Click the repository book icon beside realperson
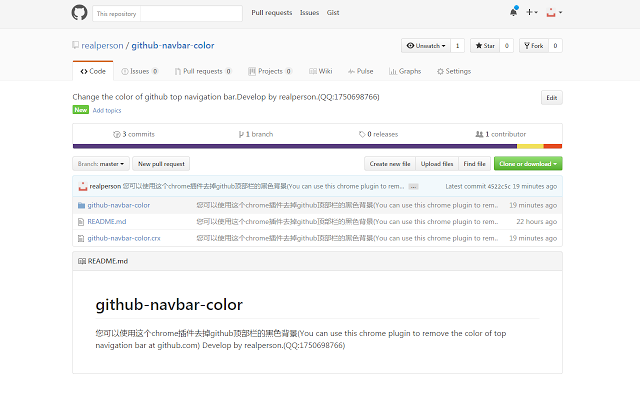 (x=76, y=45)
